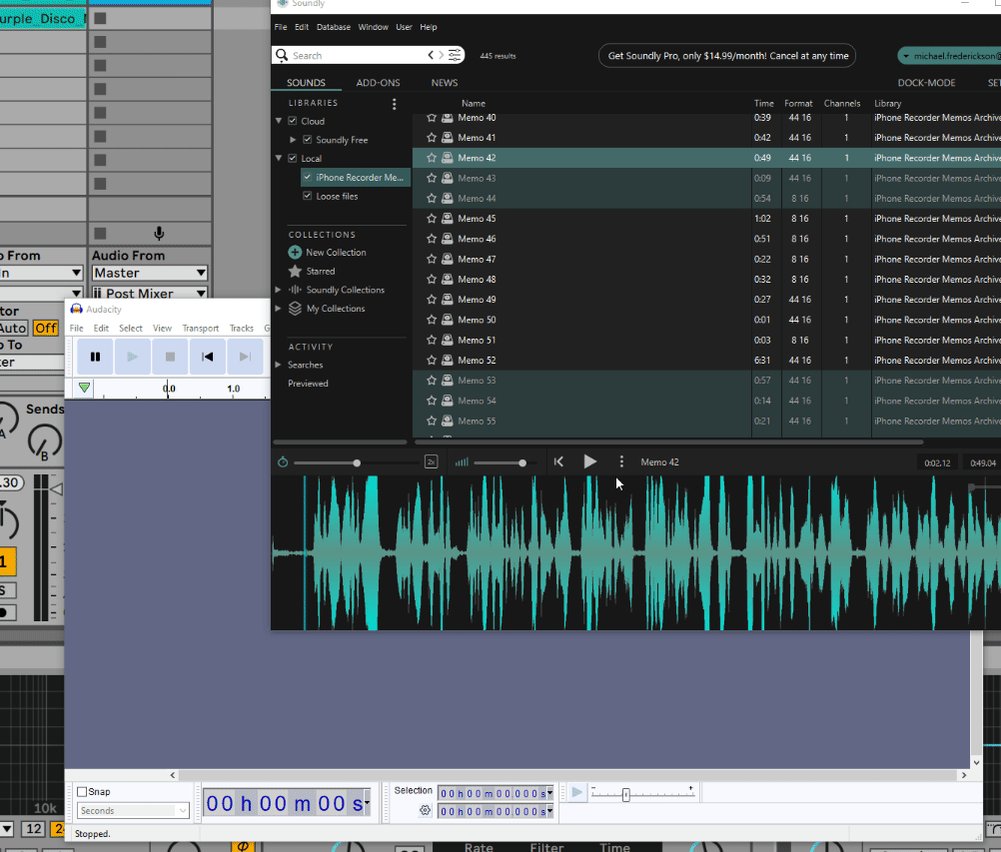Click Audacity play-at-speed button

577,793
